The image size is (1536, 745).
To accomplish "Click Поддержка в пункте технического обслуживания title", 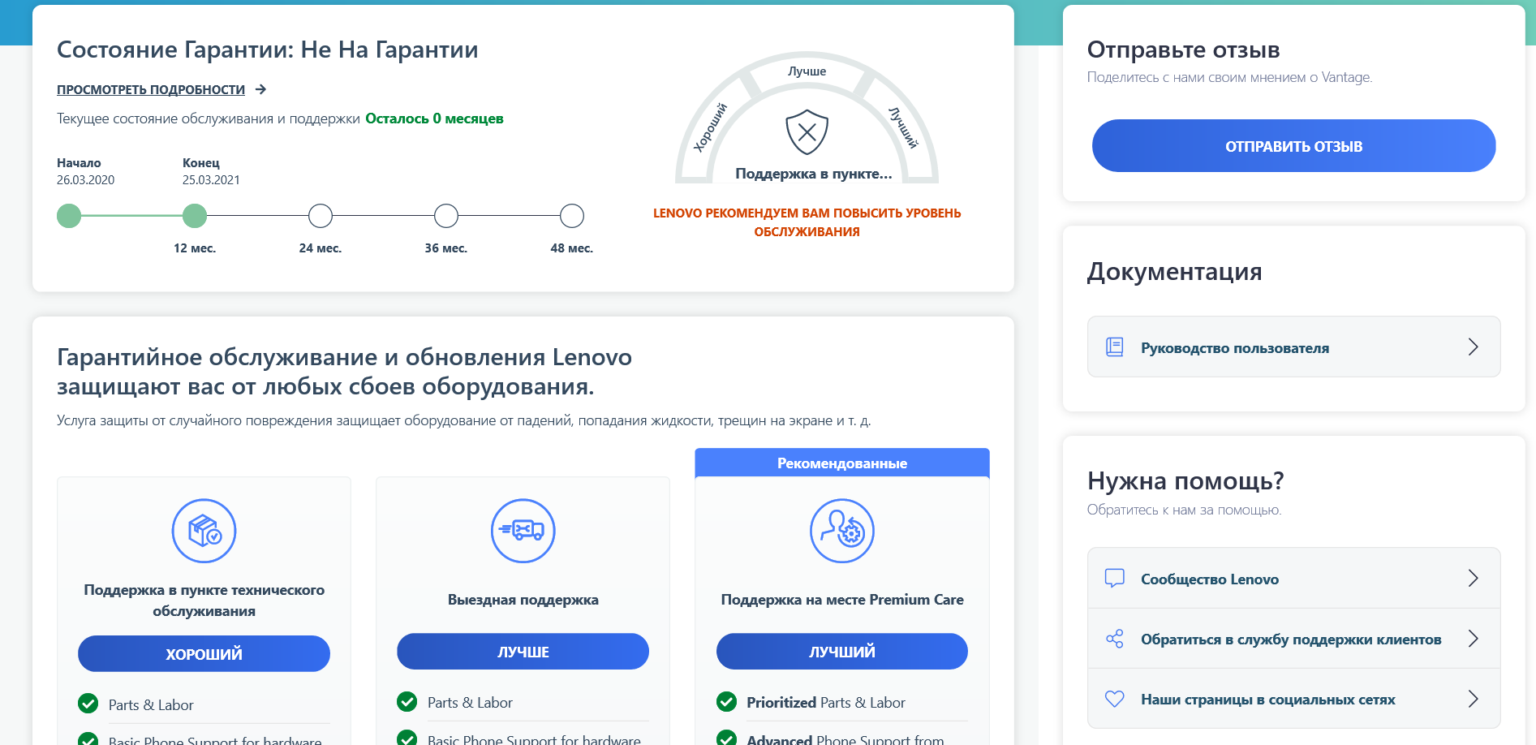I will pyautogui.click(x=204, y=600).
